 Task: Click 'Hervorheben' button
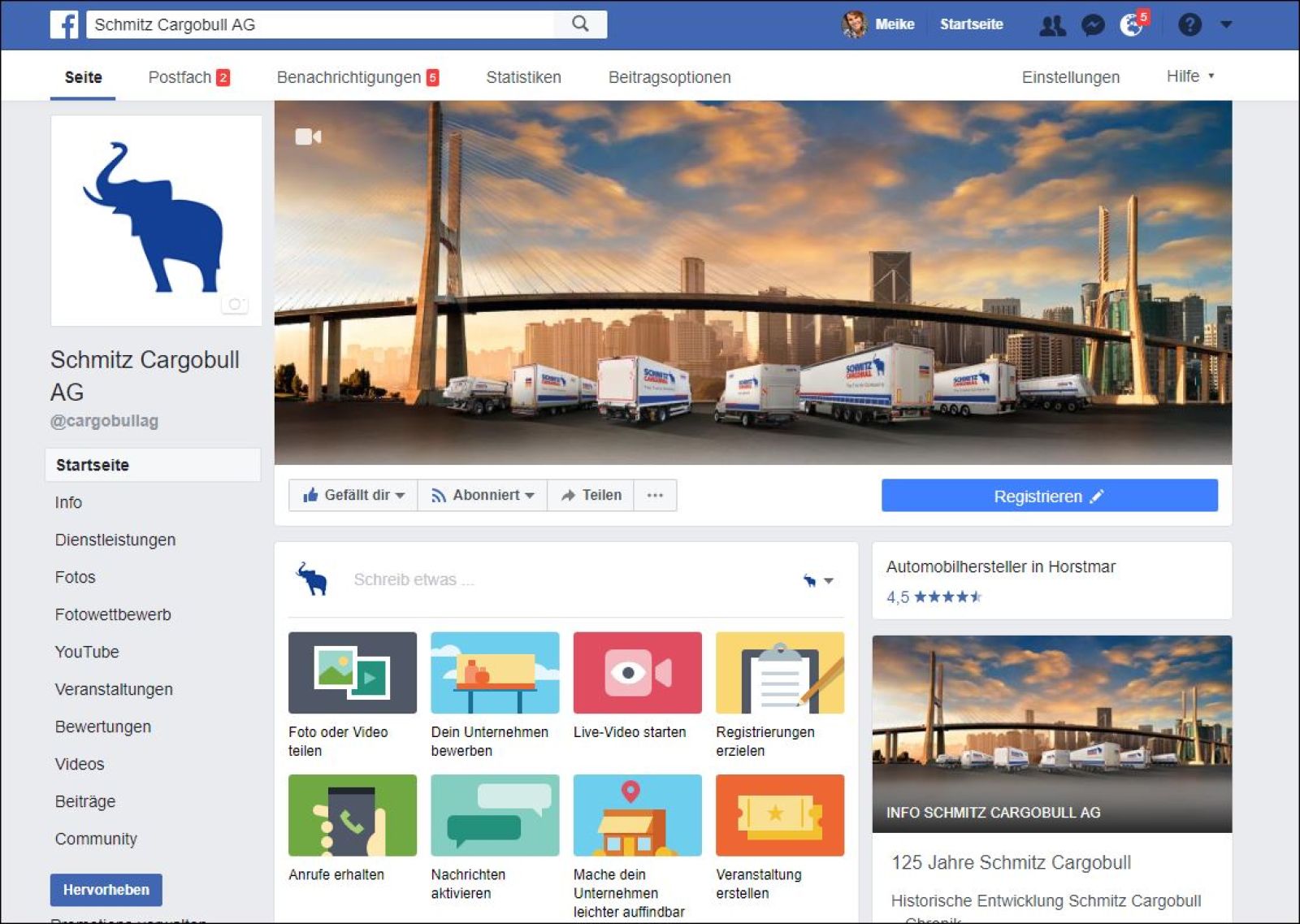(x=106, y=890)
